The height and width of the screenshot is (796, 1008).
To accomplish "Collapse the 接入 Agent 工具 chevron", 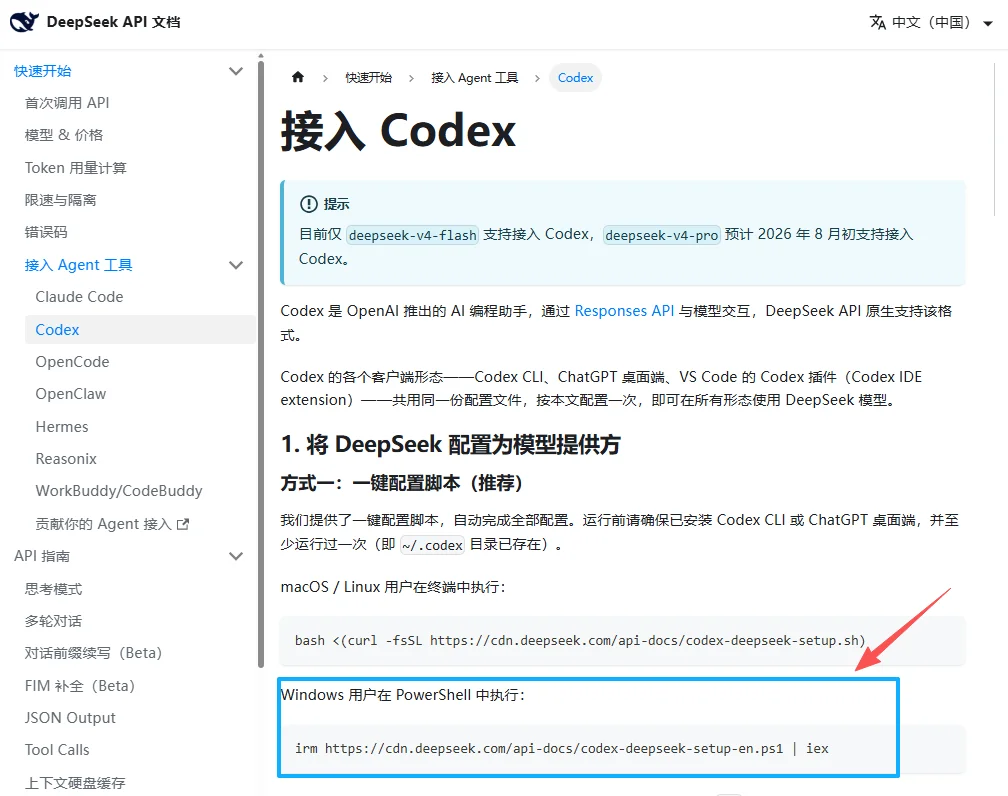I will click(236, 265).
